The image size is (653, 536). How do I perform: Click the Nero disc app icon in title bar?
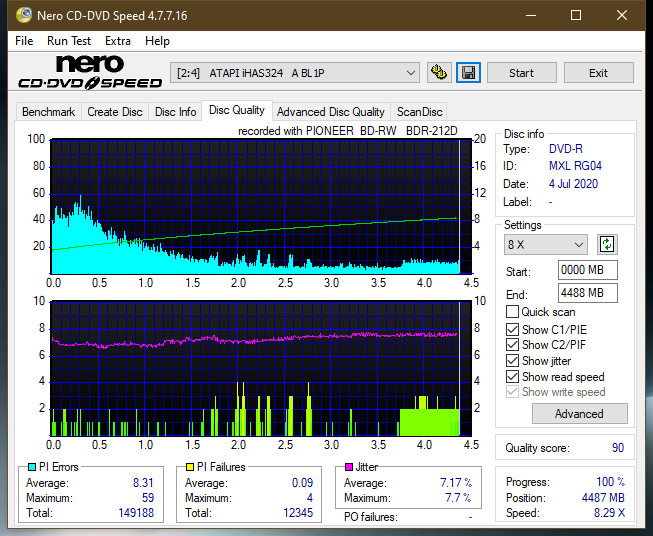click(24, 15)
